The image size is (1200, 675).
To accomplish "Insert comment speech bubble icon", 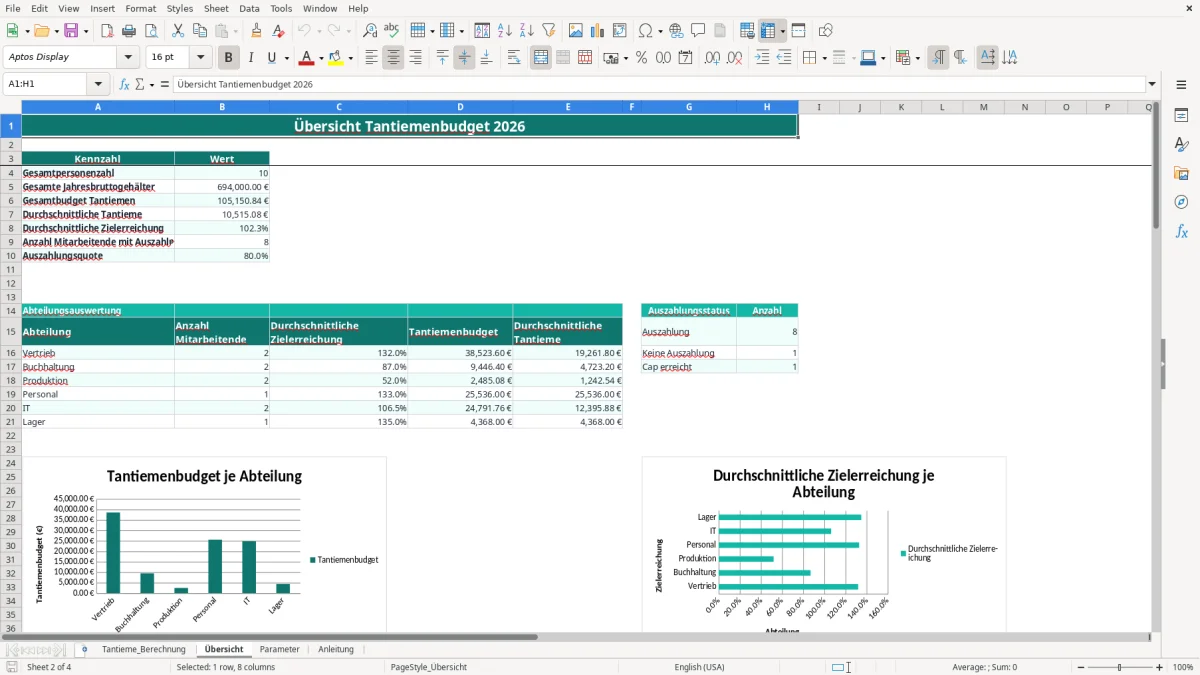I will (698, 31).
